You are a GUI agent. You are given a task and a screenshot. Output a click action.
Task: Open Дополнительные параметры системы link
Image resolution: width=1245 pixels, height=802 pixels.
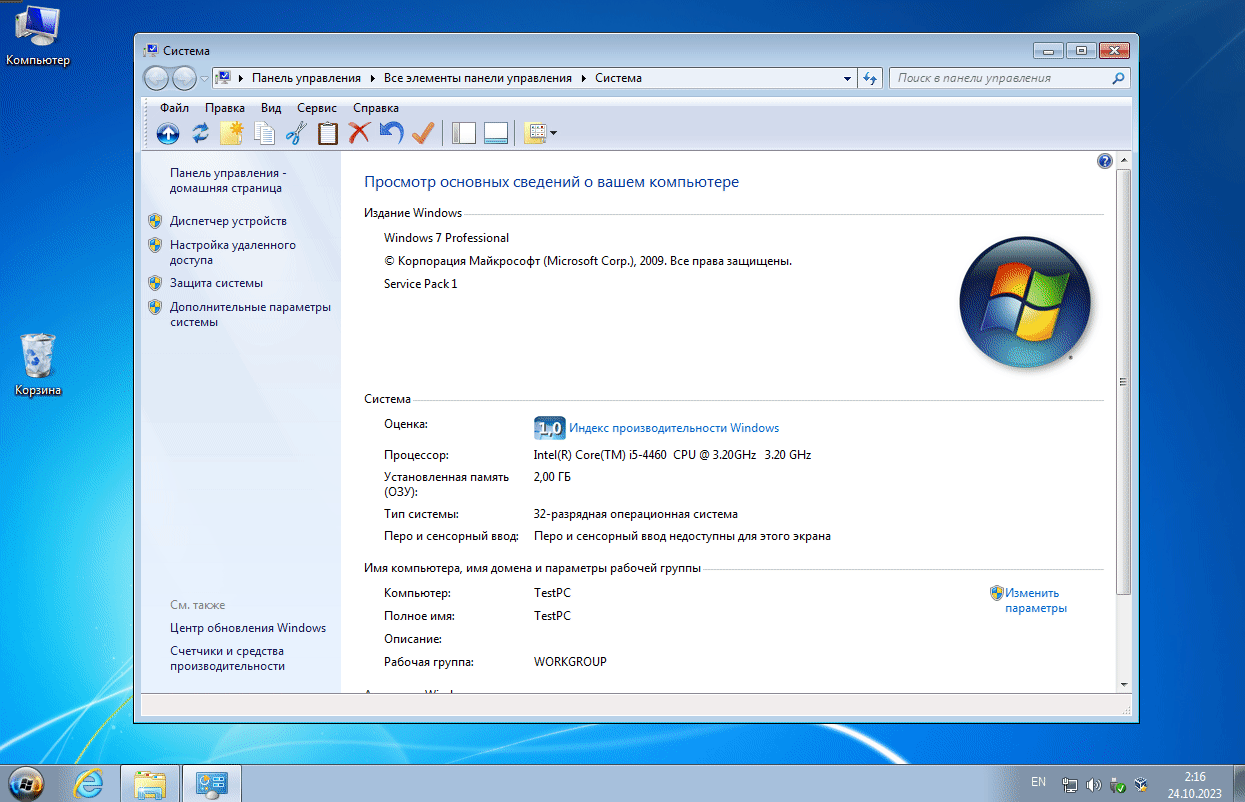250,314
